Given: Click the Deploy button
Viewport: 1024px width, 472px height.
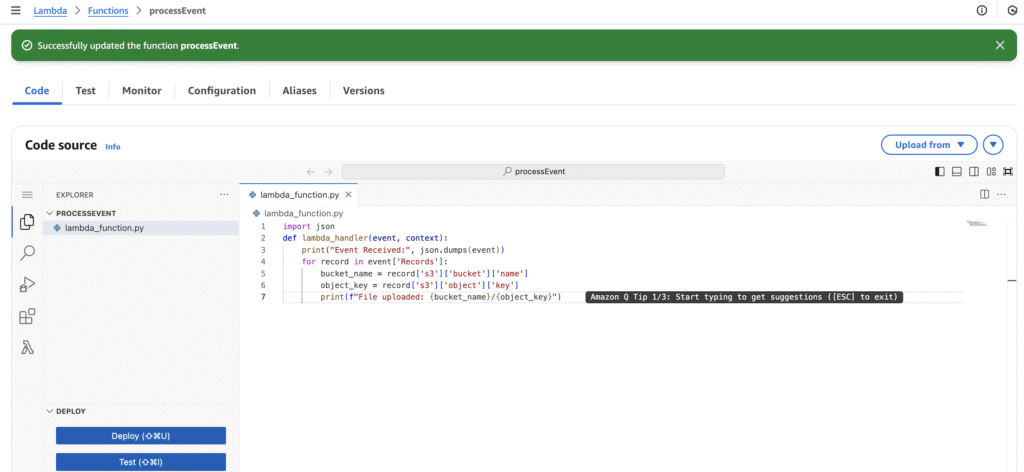Looking at the screenshot, I should point(141,436).
